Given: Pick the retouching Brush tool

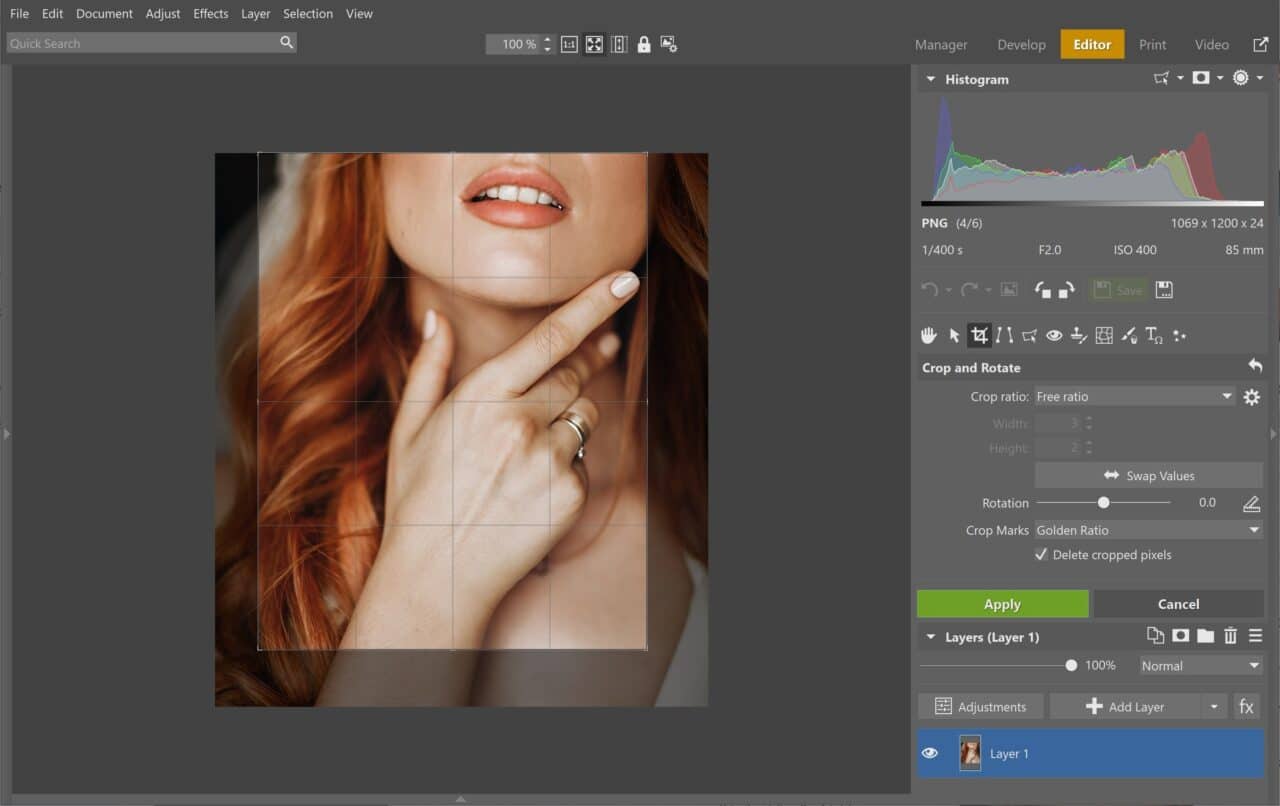Looking at the screenshot, I should [1129, 335].
